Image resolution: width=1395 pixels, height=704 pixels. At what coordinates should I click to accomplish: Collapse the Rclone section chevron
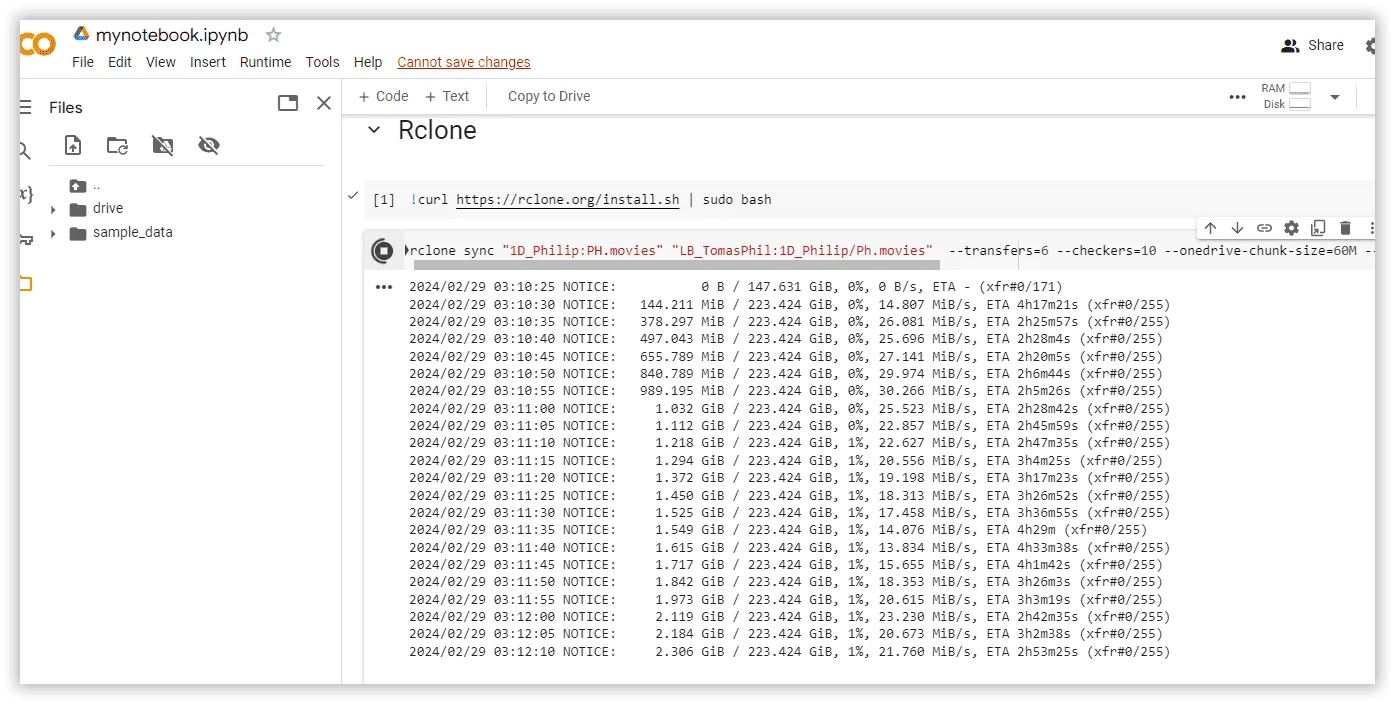click(x=374, y=130)
